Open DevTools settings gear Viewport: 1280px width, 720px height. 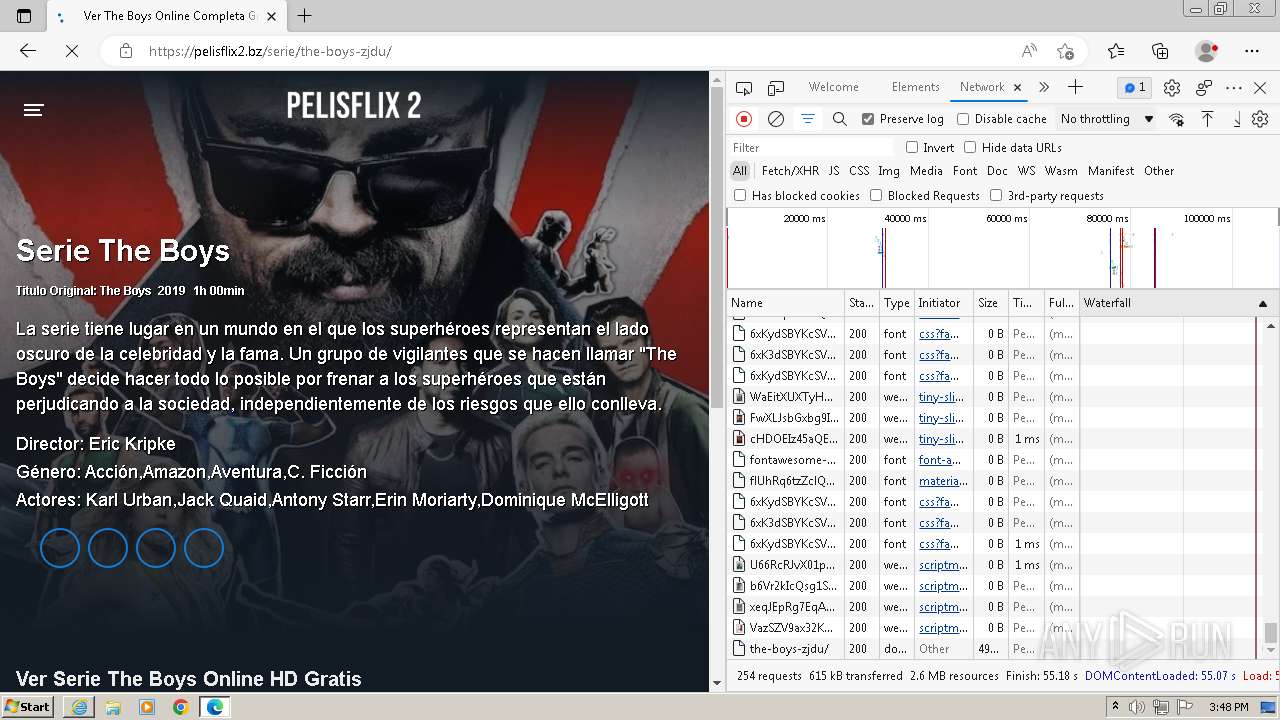pos(1172,88)
